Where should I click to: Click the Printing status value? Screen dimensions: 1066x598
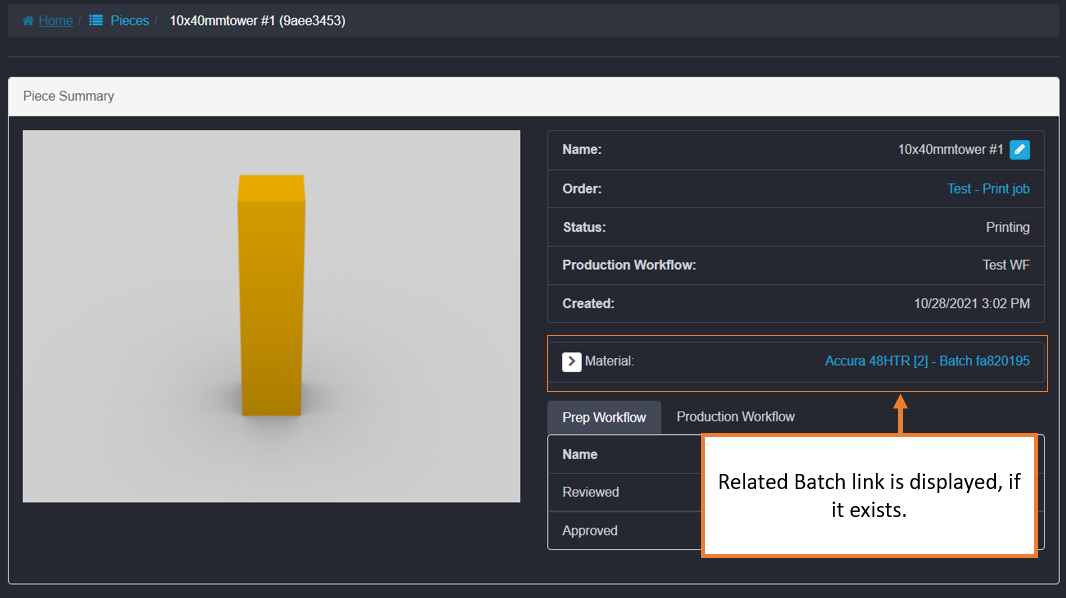[x=1007, y=227]
